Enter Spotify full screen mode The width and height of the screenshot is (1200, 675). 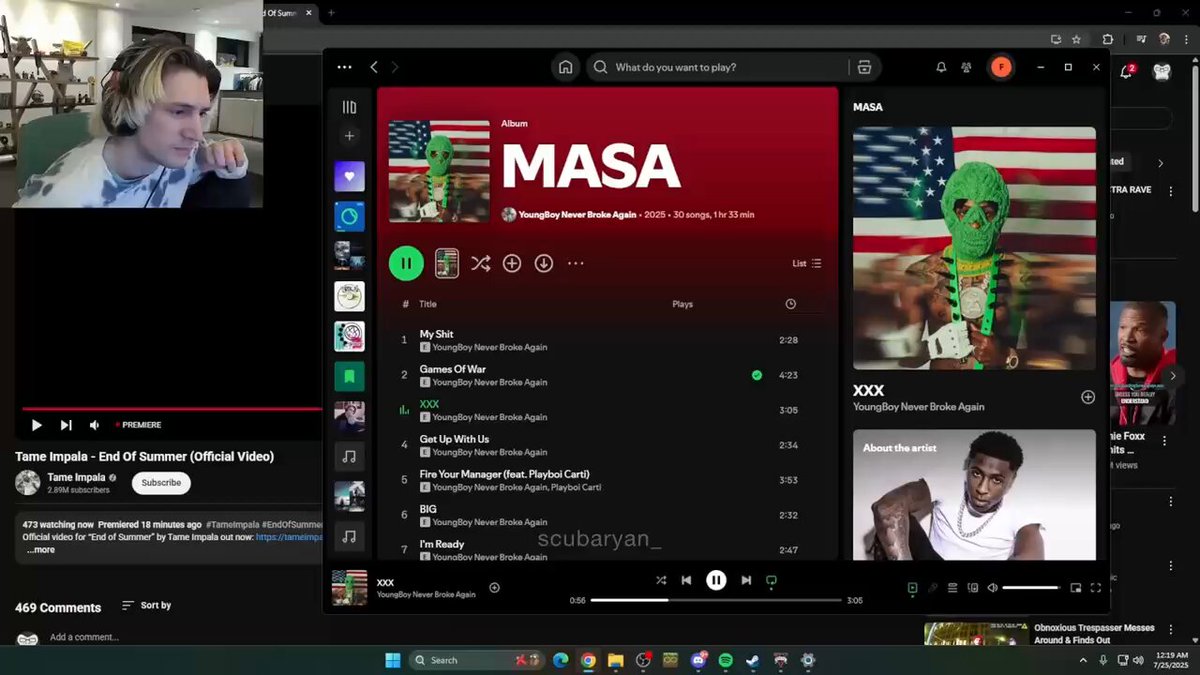pyautogui.click(x=1096, y=588)
